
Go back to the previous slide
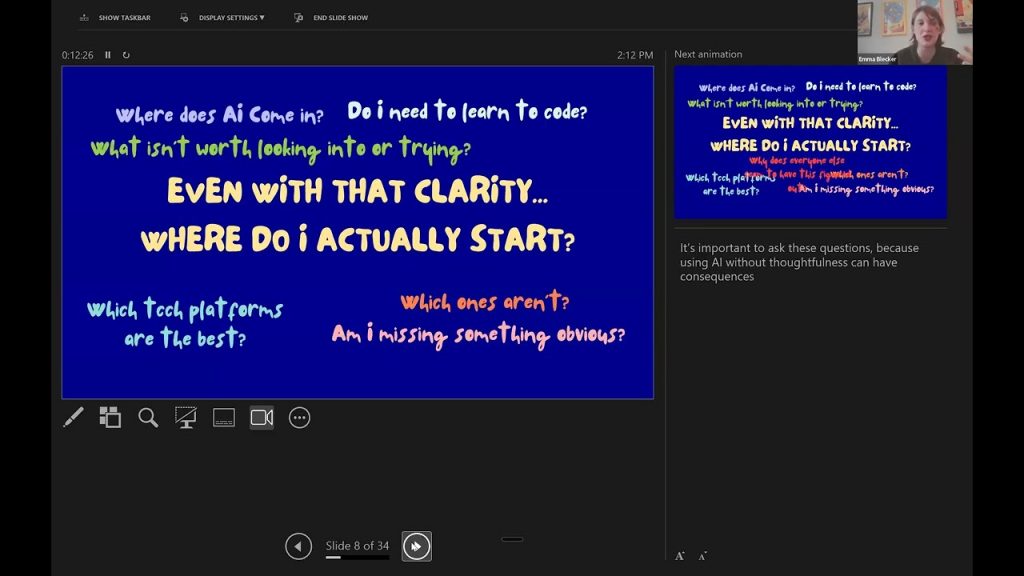click(x=298, y=546)
